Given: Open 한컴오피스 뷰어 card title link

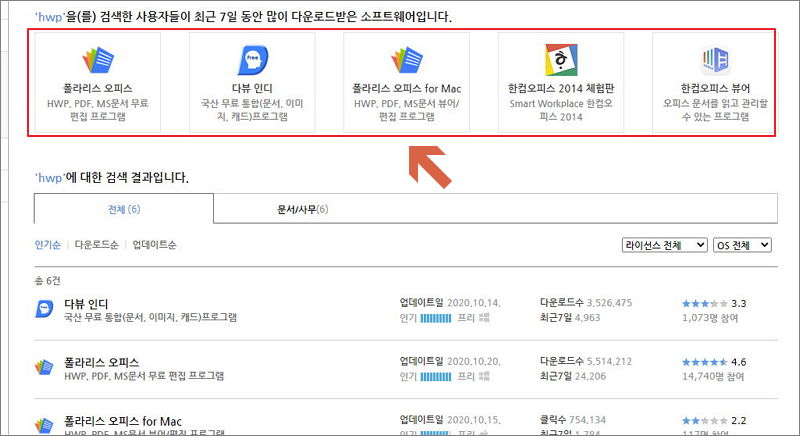Looking at the screenshot, I should click(715, 88).
